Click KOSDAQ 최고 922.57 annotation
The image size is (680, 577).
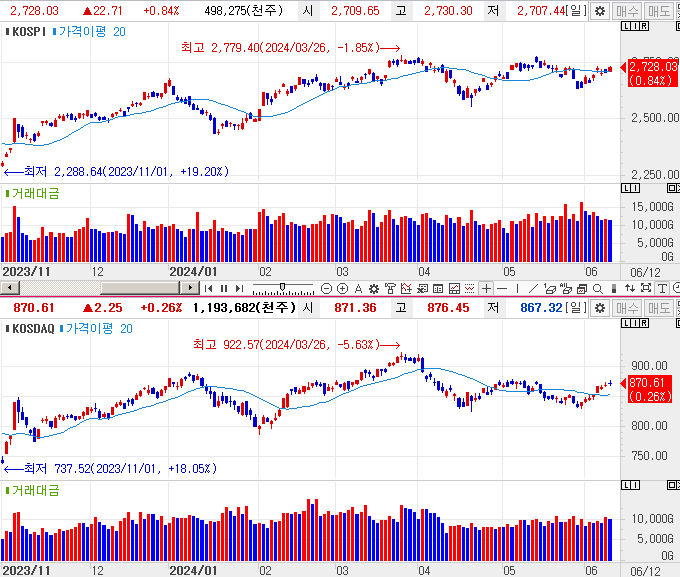[x=297, y=344]
